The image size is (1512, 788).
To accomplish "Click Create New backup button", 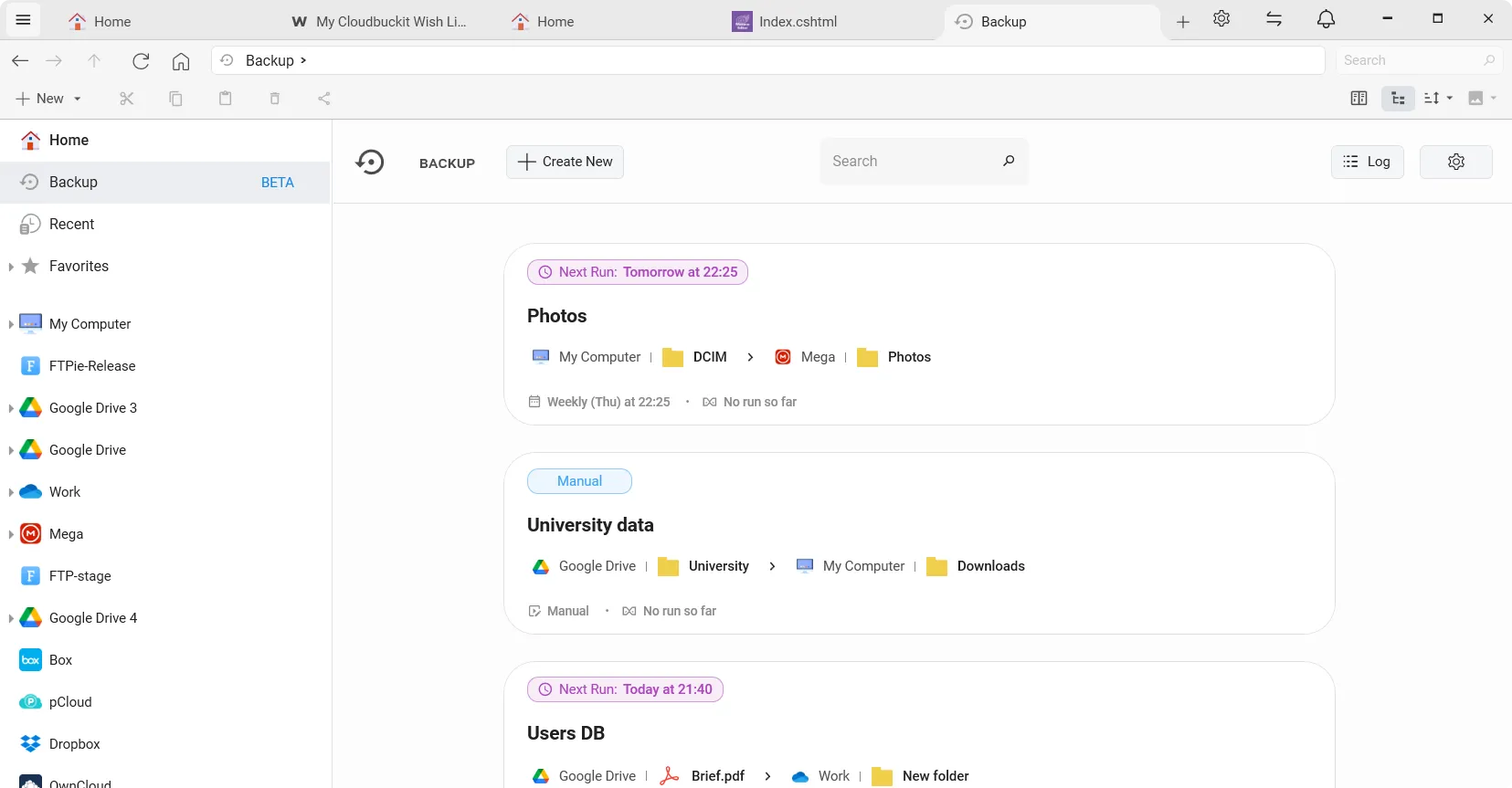I will (x=565, y=162).
